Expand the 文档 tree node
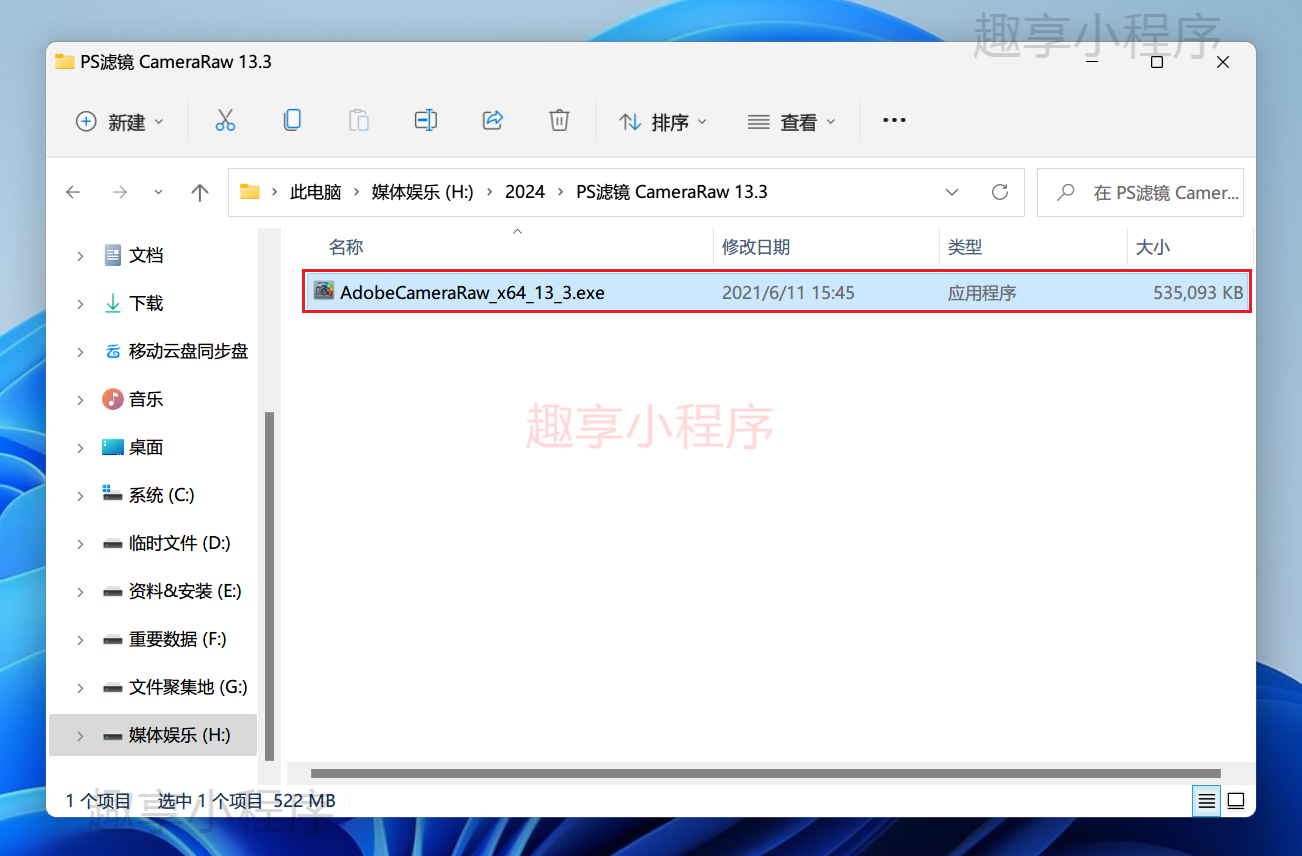 point(80,256)
